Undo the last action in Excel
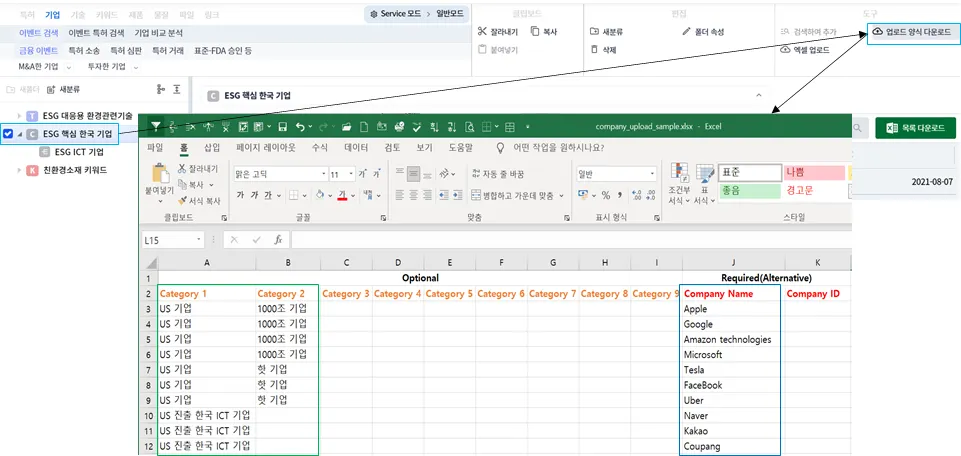961x456 pixels. point(299,127)
